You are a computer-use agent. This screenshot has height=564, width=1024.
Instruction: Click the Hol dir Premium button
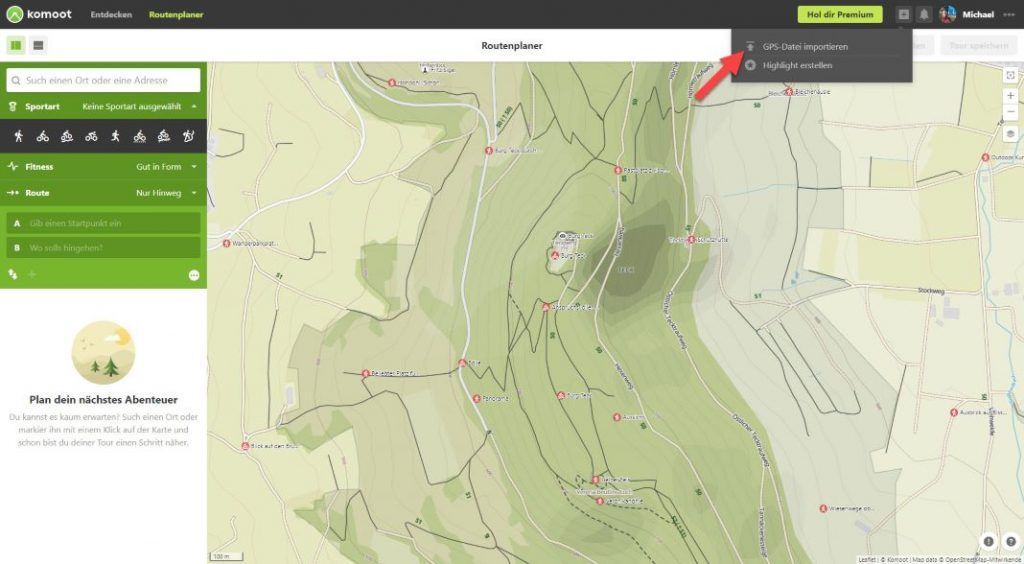[x=839, y=14]
